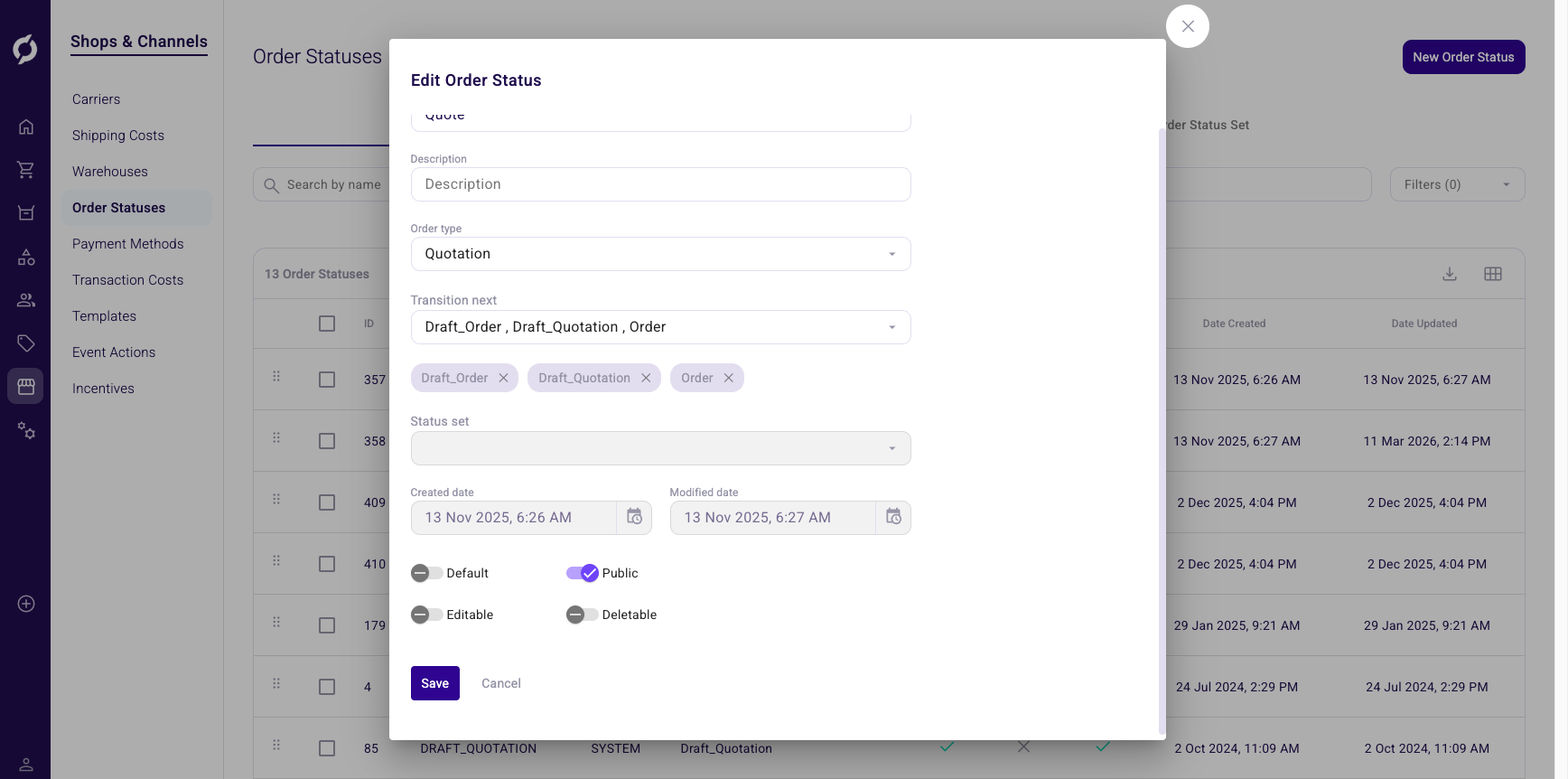The image size is (1568, 779).
Task: Check the checkbox for row 358
Action: tap(327, 441)
